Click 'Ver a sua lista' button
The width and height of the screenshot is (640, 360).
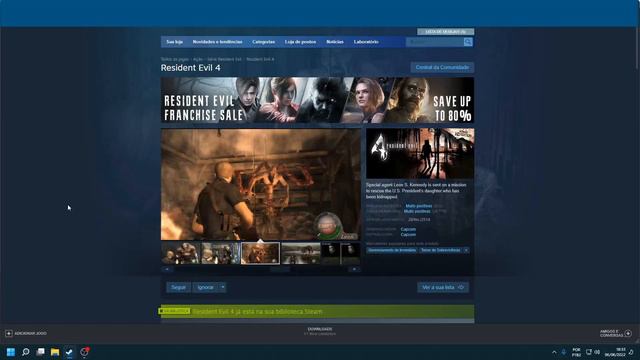[443, 287]
